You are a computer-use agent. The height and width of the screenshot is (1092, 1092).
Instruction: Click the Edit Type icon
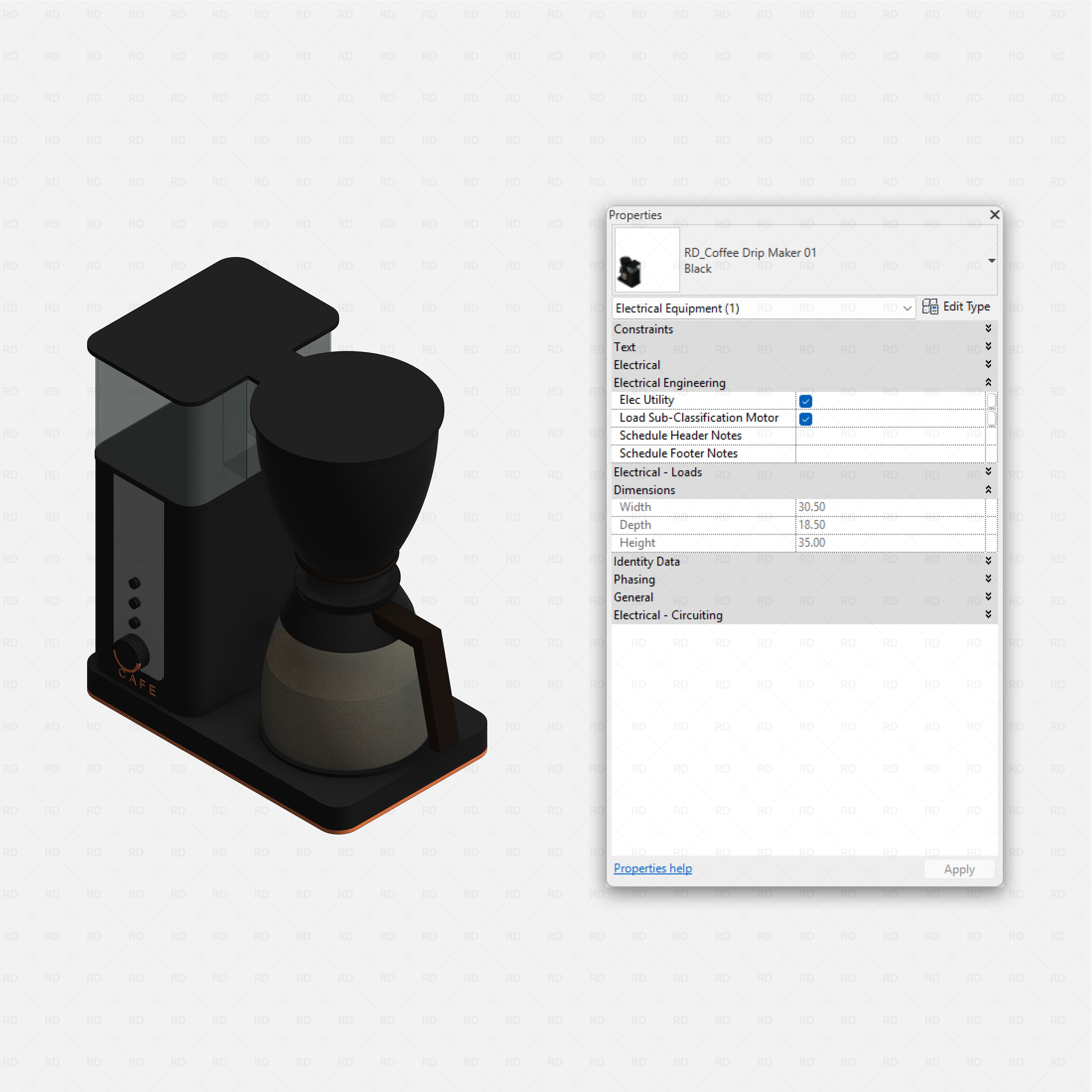coord(931,306)
